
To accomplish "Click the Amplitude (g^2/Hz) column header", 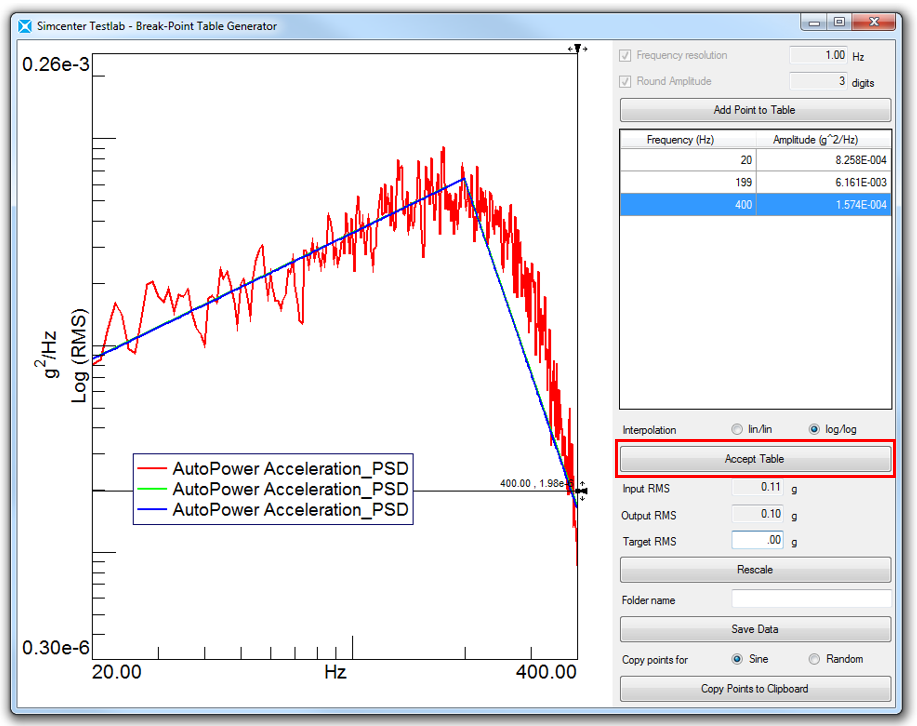I will click(x=823, y=140).
